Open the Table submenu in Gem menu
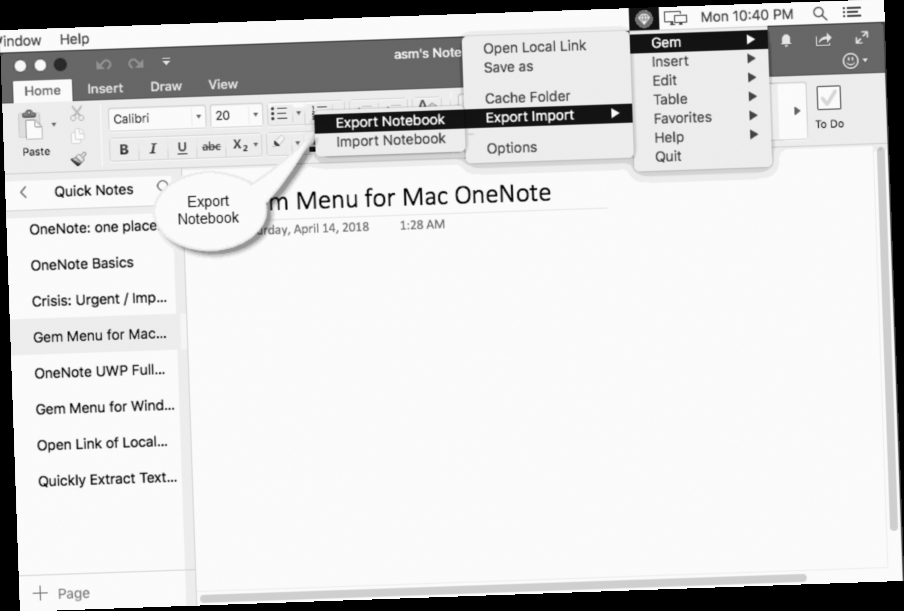The image size is (904, 611). pyautogui.click(x=702, y=99)
